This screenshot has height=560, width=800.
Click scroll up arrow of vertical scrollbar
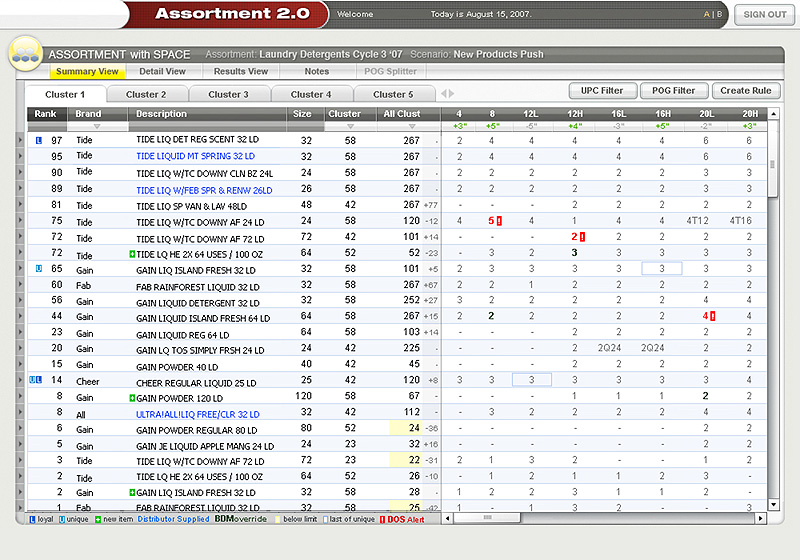[x=773, y=114]
